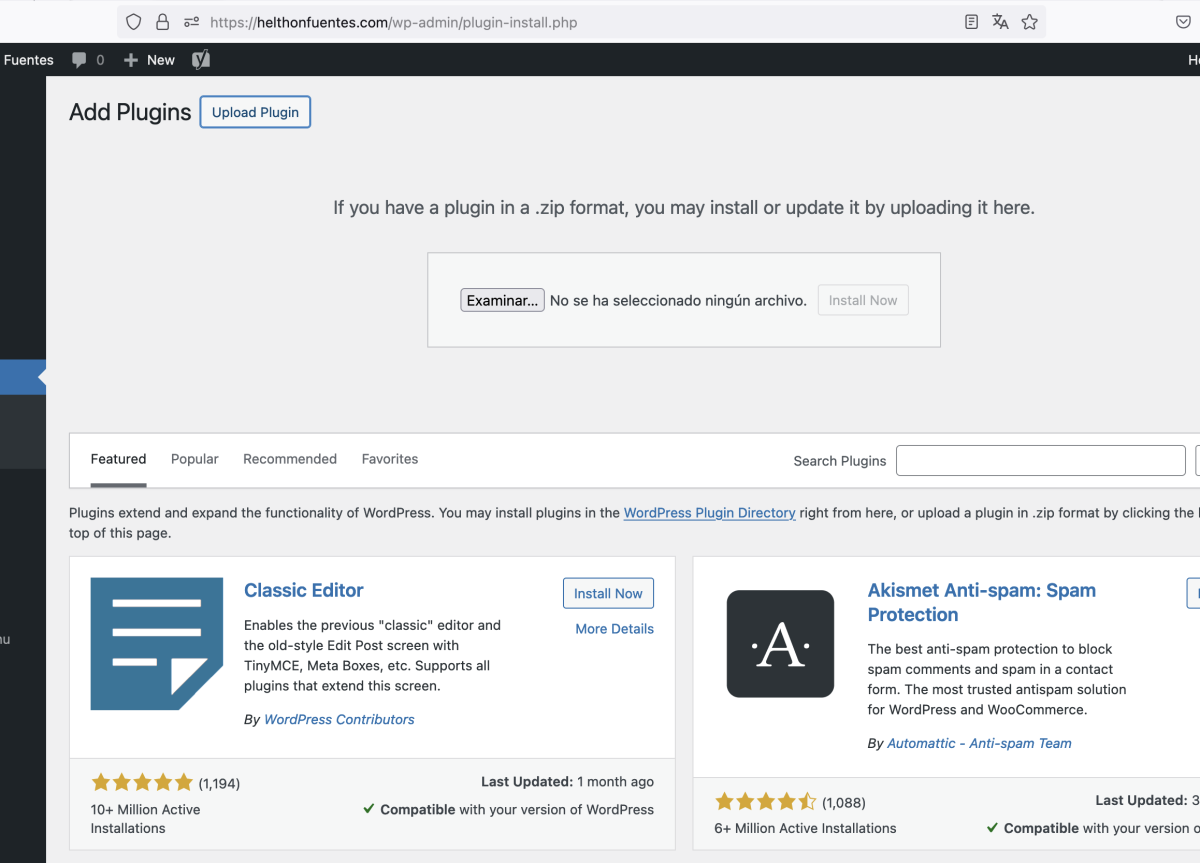The image size is (1200, 863).
Task: Click the Classic Editor plugin icon
Action: pos(157,644)
